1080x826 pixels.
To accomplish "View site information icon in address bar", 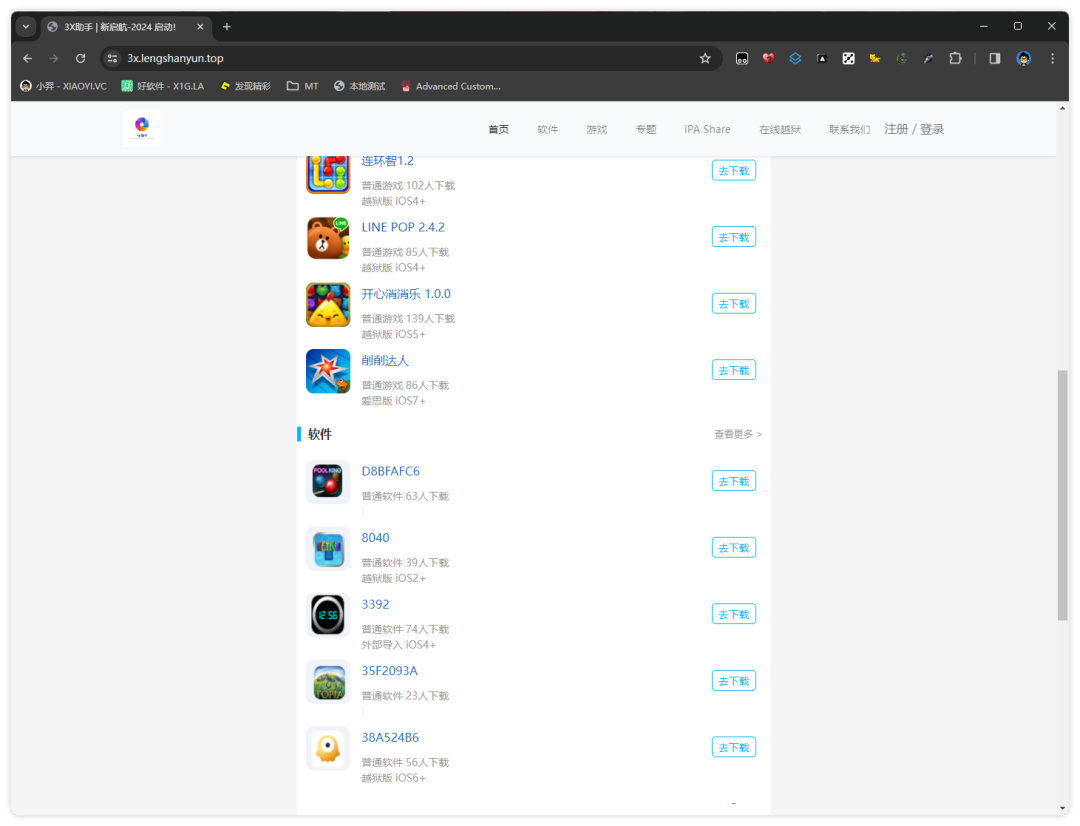I will pos(112,59).
